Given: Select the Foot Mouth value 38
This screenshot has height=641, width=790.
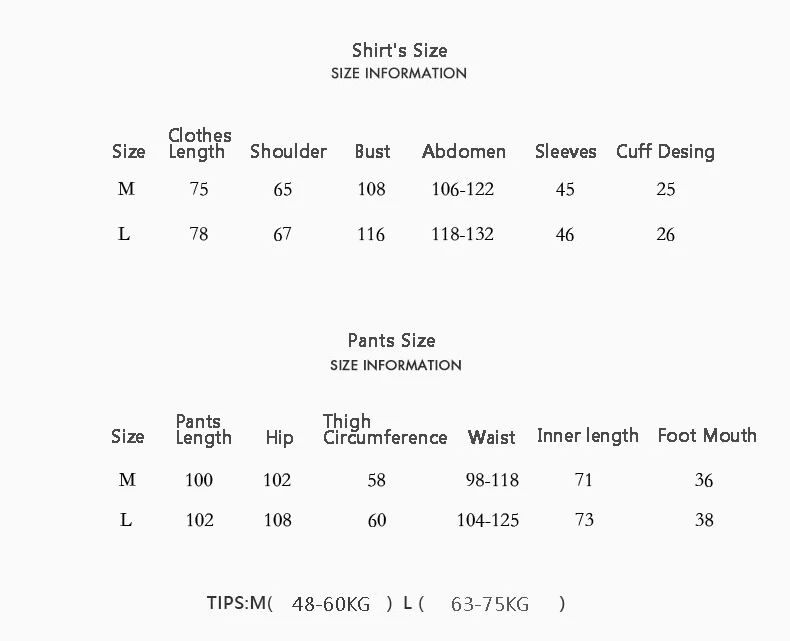Looking at the screenshot, I should (704, 520).
